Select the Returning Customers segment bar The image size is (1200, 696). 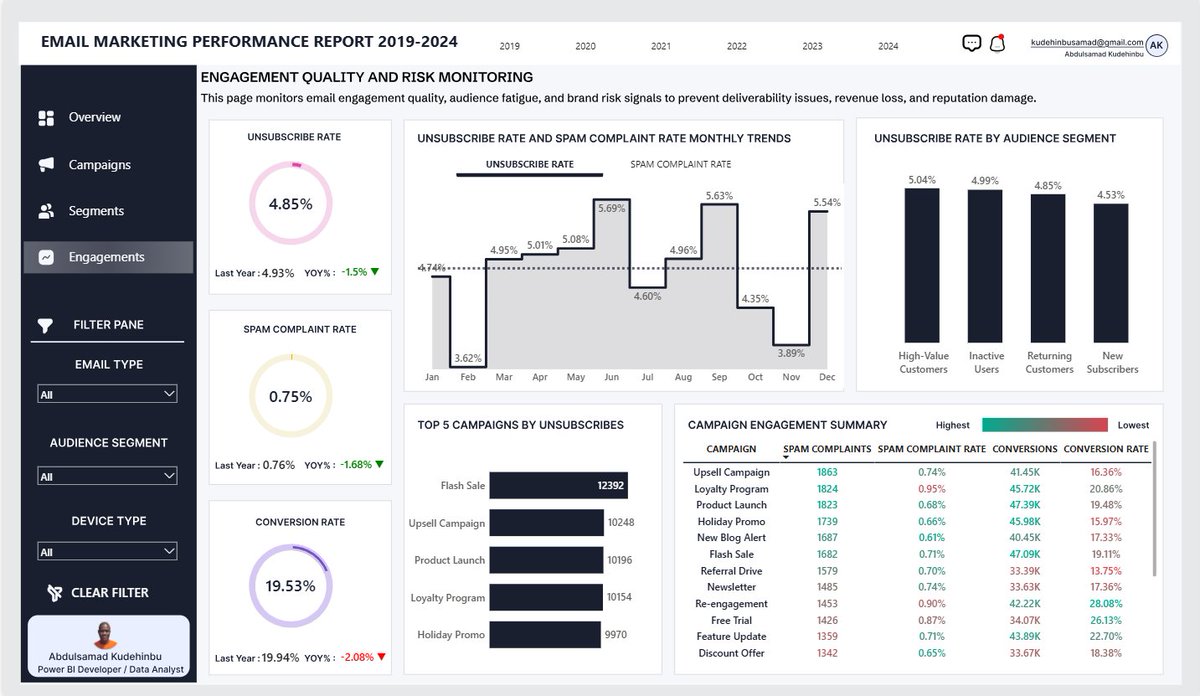1048,269
